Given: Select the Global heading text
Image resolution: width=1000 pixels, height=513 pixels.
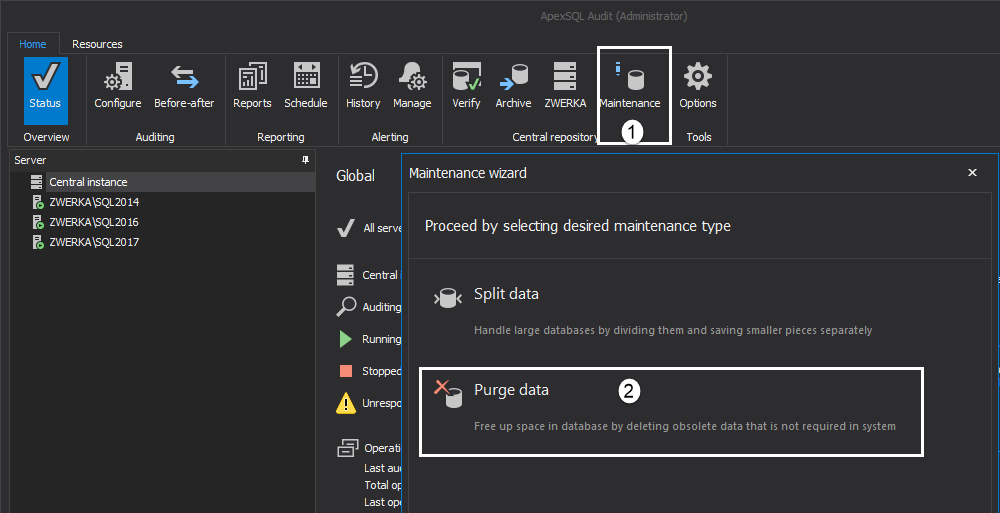Looking at the screenshot, I should point(355,176).
